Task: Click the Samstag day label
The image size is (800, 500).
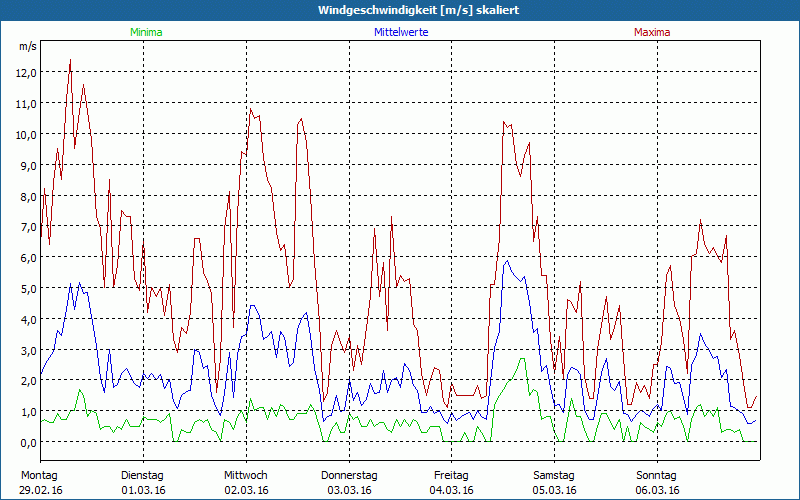Action: click(554, 476)
